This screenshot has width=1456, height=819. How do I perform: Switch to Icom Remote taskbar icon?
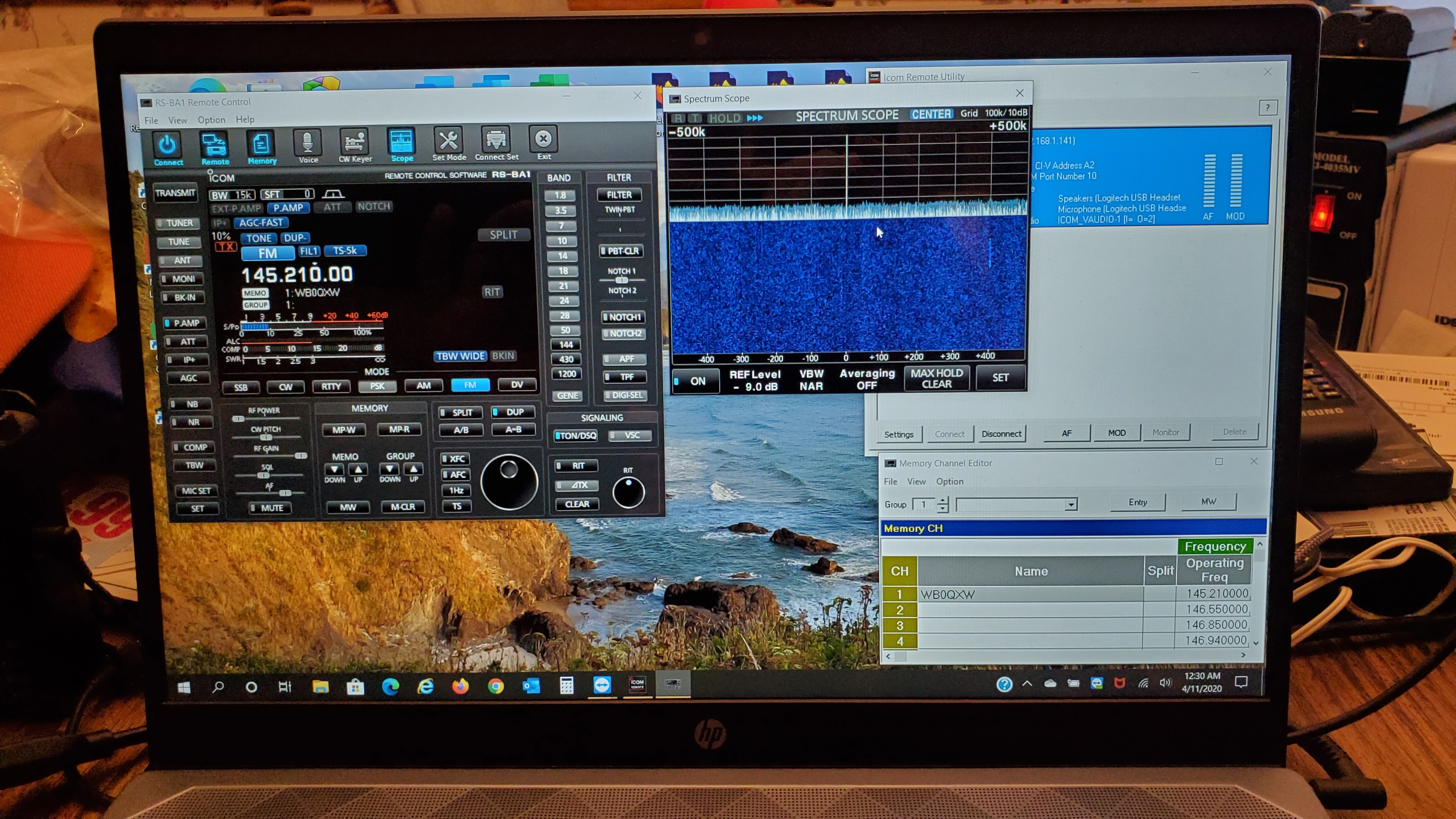click(637, 684)
